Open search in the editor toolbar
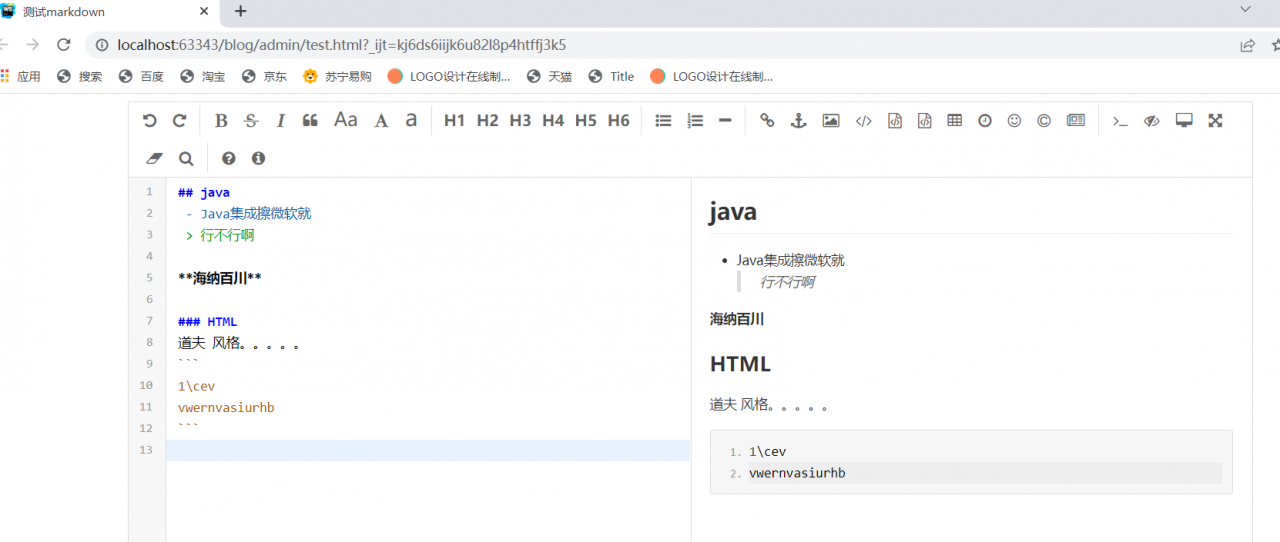 tap(186, 158)
